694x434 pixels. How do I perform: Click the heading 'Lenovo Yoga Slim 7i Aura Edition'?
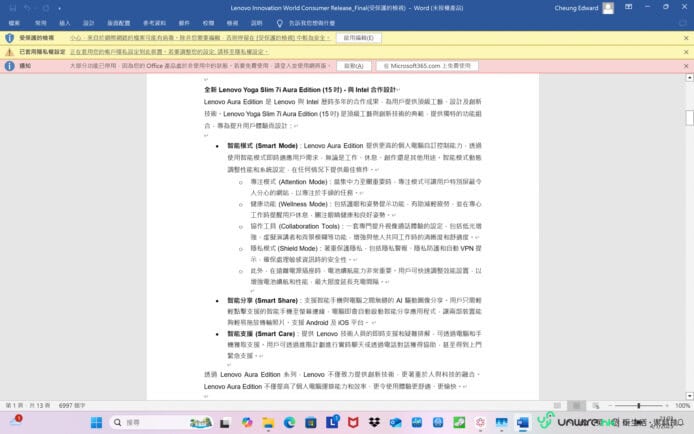[271, 90]
